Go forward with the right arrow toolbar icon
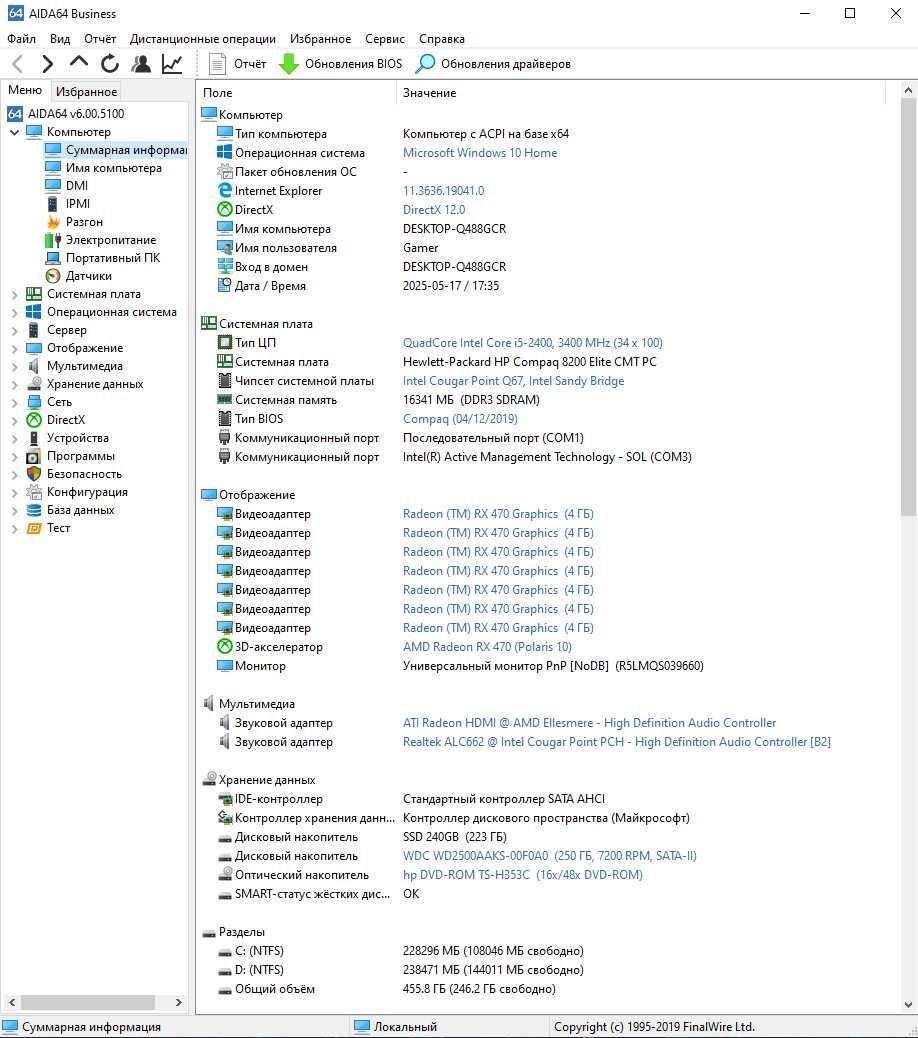 (47, 64)
